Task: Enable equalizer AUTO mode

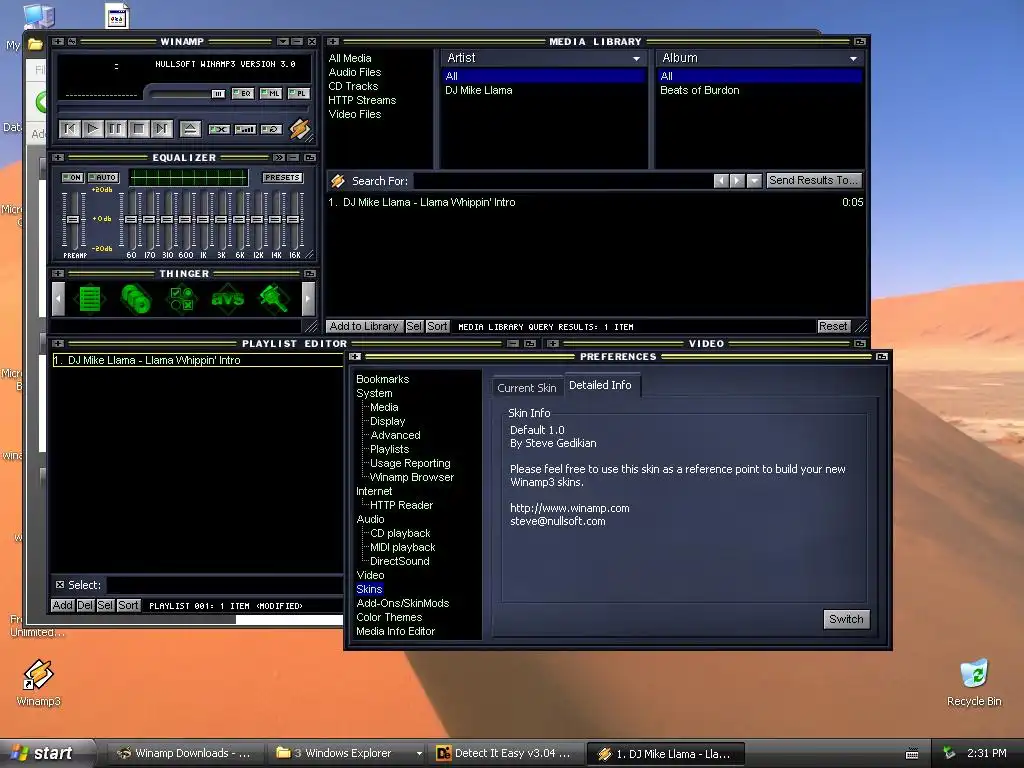Action: coord(103,178)
